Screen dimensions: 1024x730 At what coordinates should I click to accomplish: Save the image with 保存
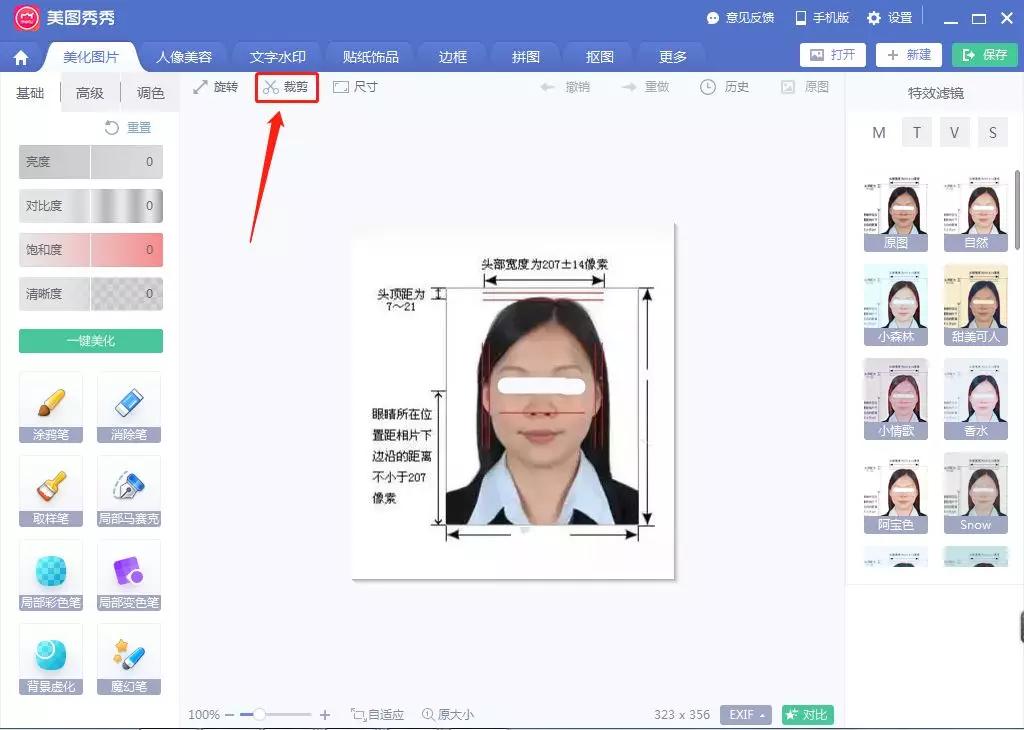[x=985, y=55]
